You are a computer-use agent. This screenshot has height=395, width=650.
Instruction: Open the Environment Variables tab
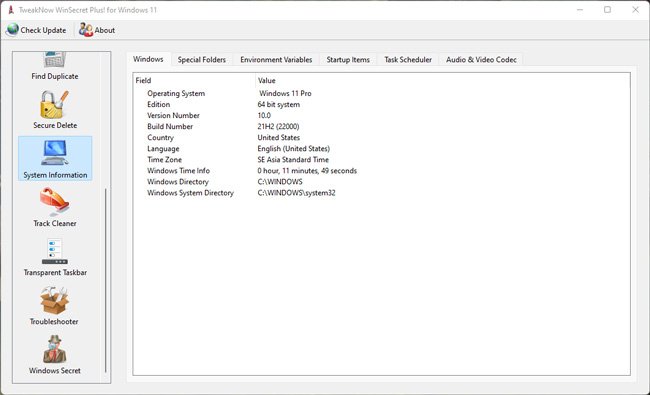tap(276, 59)
